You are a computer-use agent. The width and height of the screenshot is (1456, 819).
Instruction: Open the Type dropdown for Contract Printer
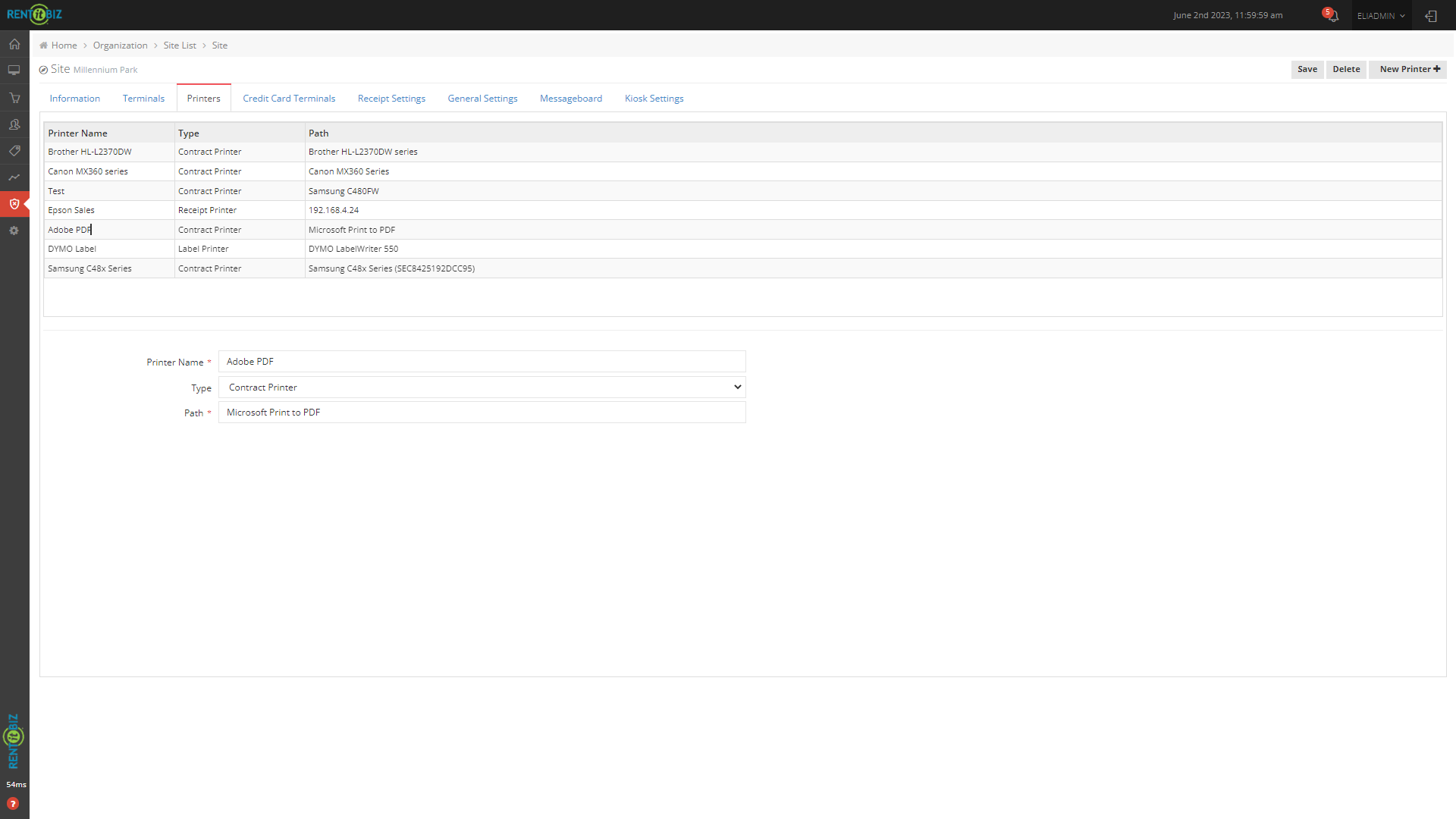coord(482,388)
